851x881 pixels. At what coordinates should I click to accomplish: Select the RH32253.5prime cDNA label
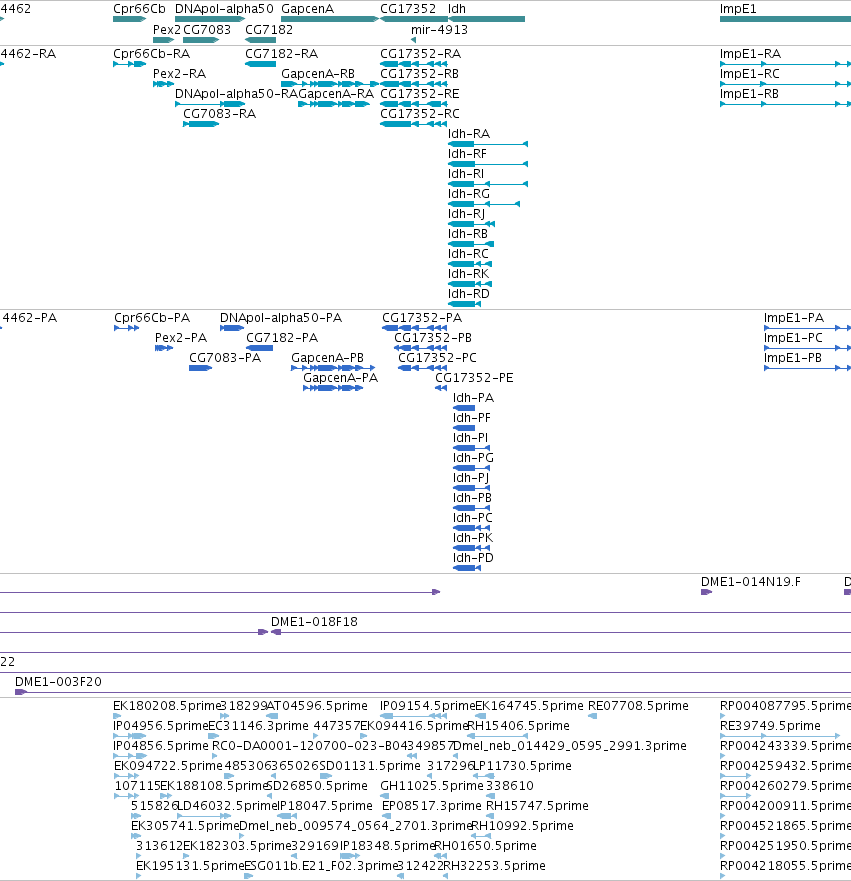[x=494, y=866]
